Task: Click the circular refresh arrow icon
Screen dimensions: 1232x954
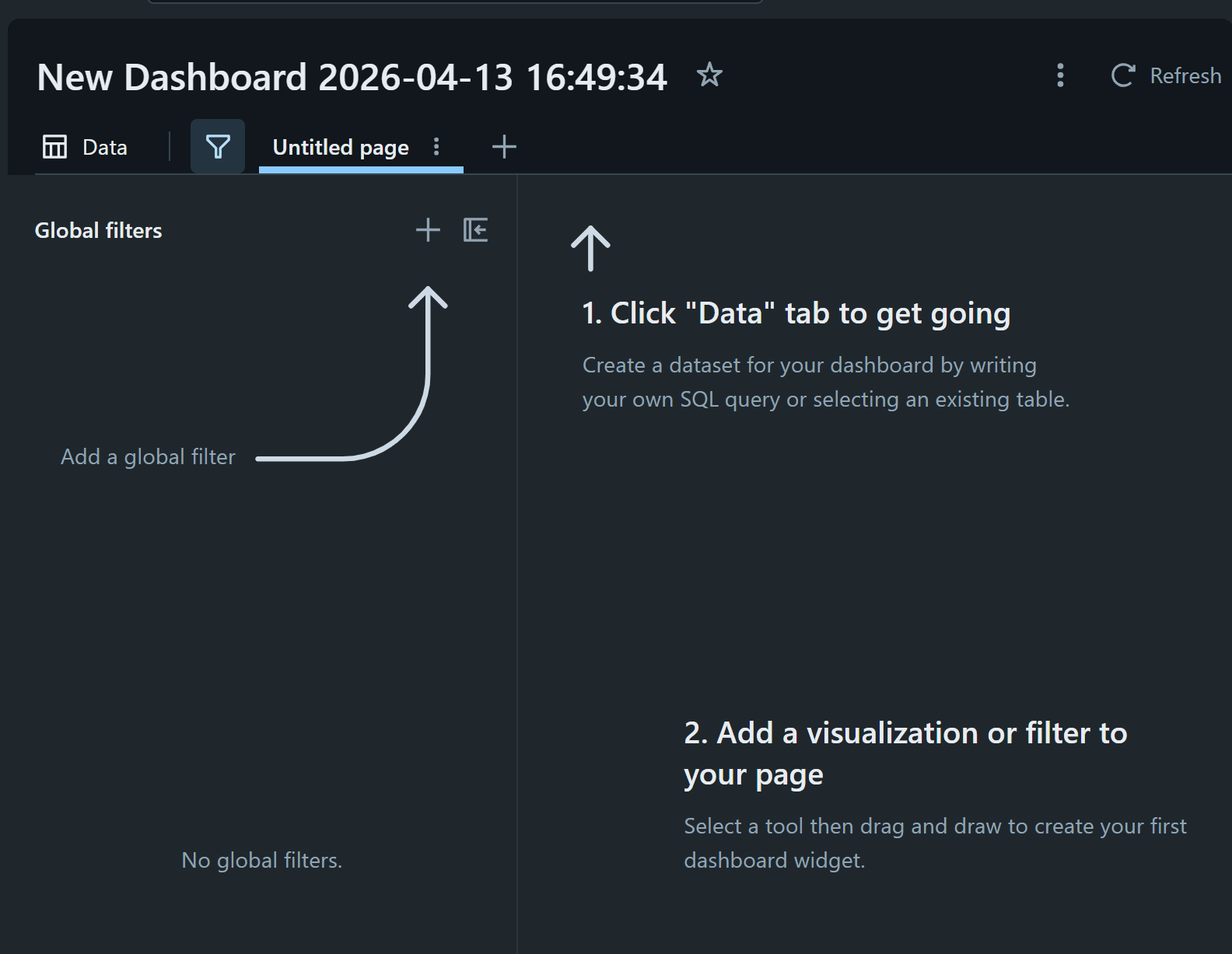Action: coord(1122,75)
